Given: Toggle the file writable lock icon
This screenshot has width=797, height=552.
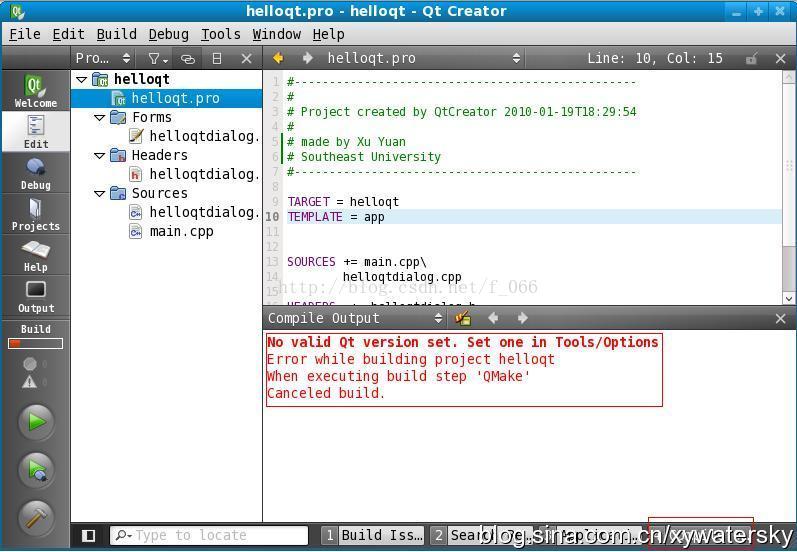Looking at the screenshot, I should click(x=752, y=58).
